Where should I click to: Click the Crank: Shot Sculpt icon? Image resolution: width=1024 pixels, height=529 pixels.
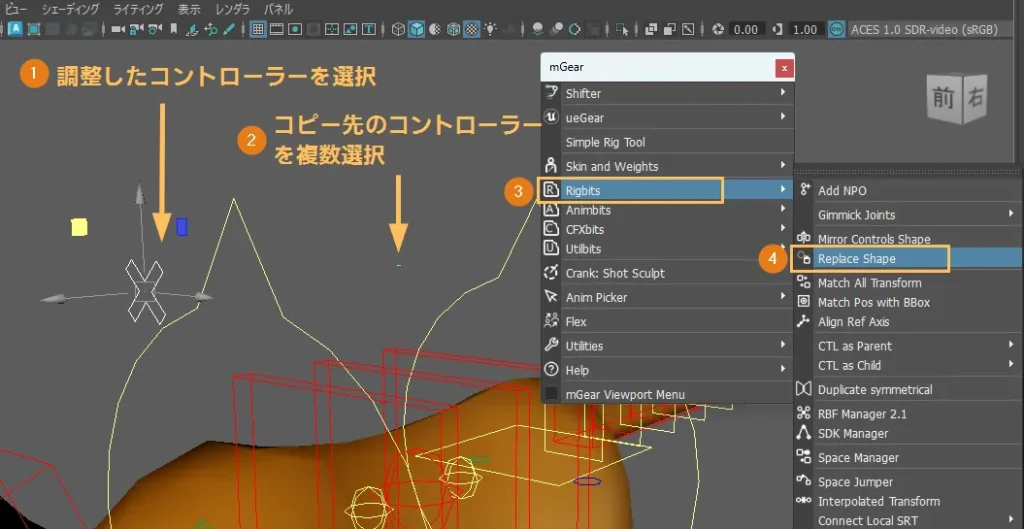pos(551,273)
